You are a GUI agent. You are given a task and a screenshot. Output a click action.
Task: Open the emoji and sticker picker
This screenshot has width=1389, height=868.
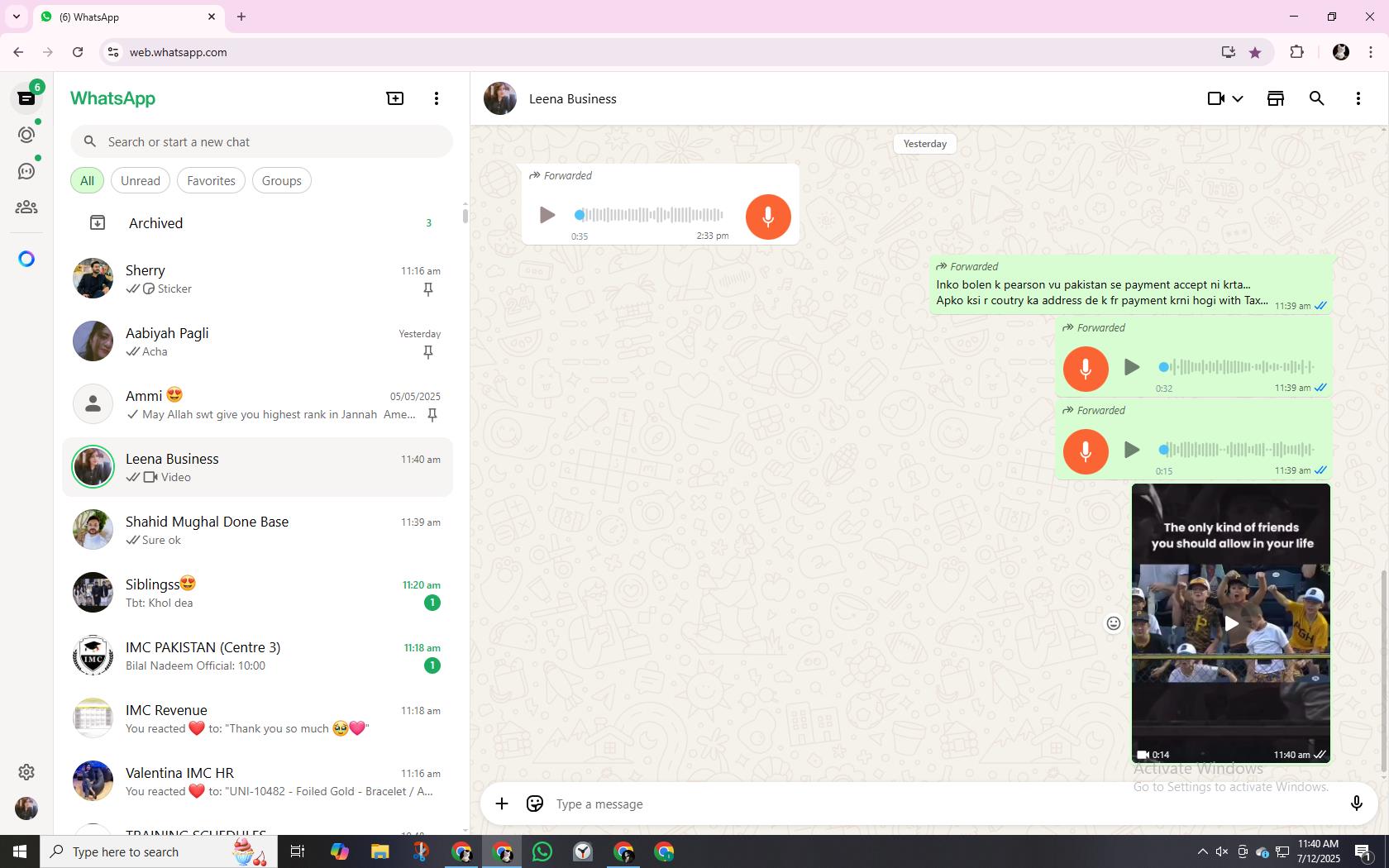coord(535,804)
